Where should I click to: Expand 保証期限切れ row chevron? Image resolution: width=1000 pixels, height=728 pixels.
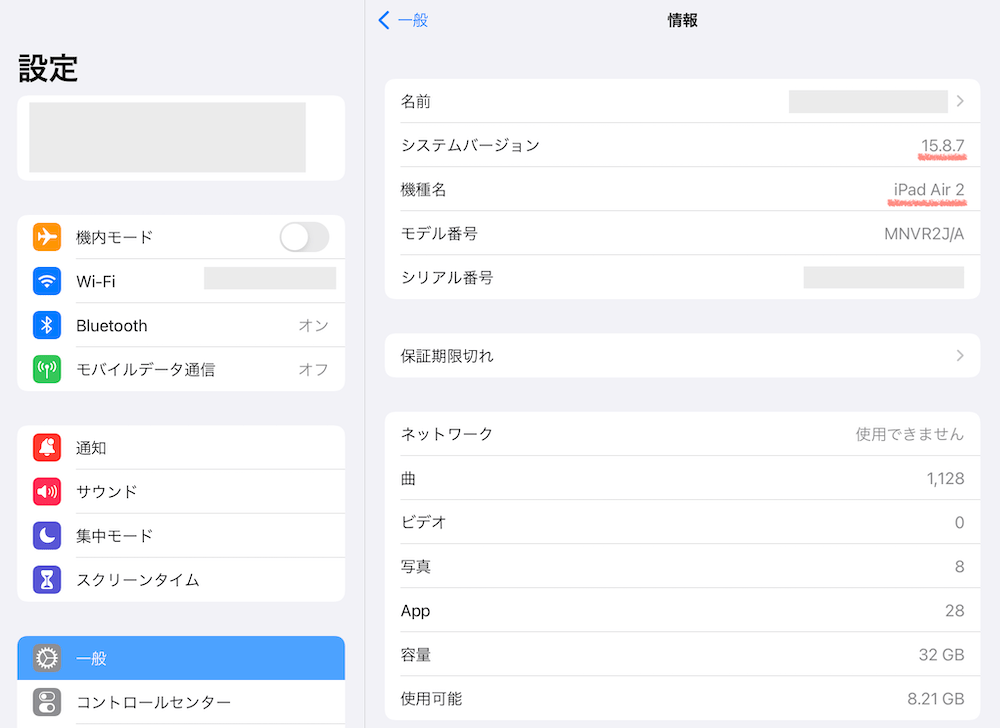[x=960, y=356]
